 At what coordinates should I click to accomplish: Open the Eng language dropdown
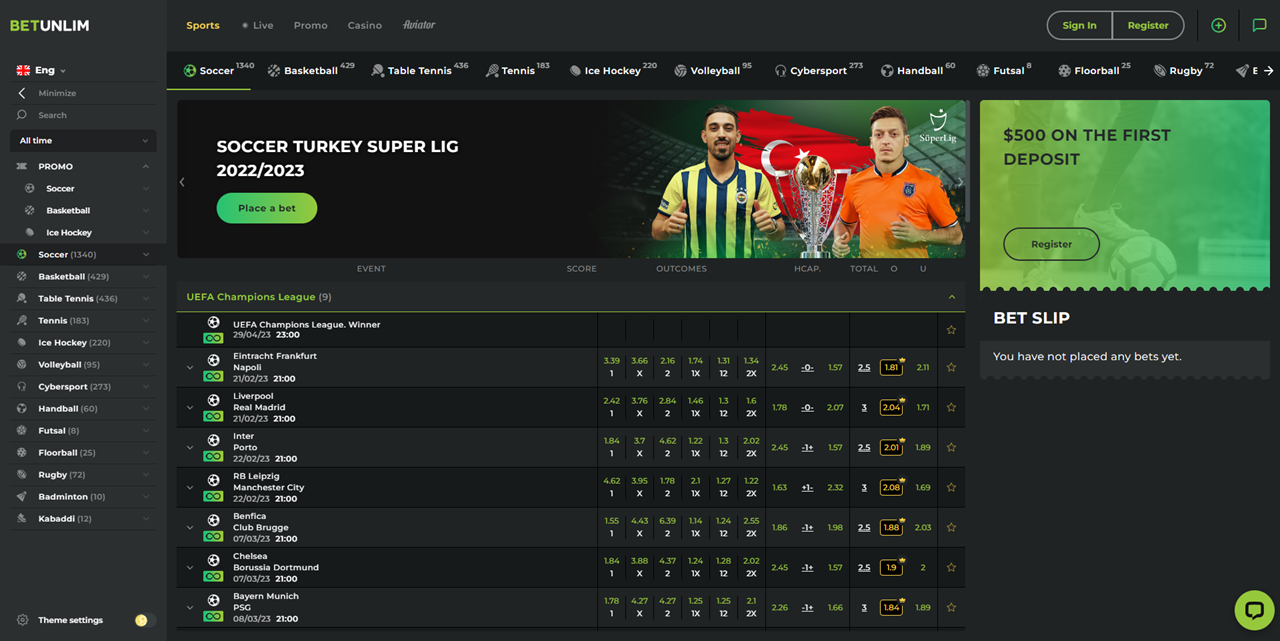(x=42, y=71)
